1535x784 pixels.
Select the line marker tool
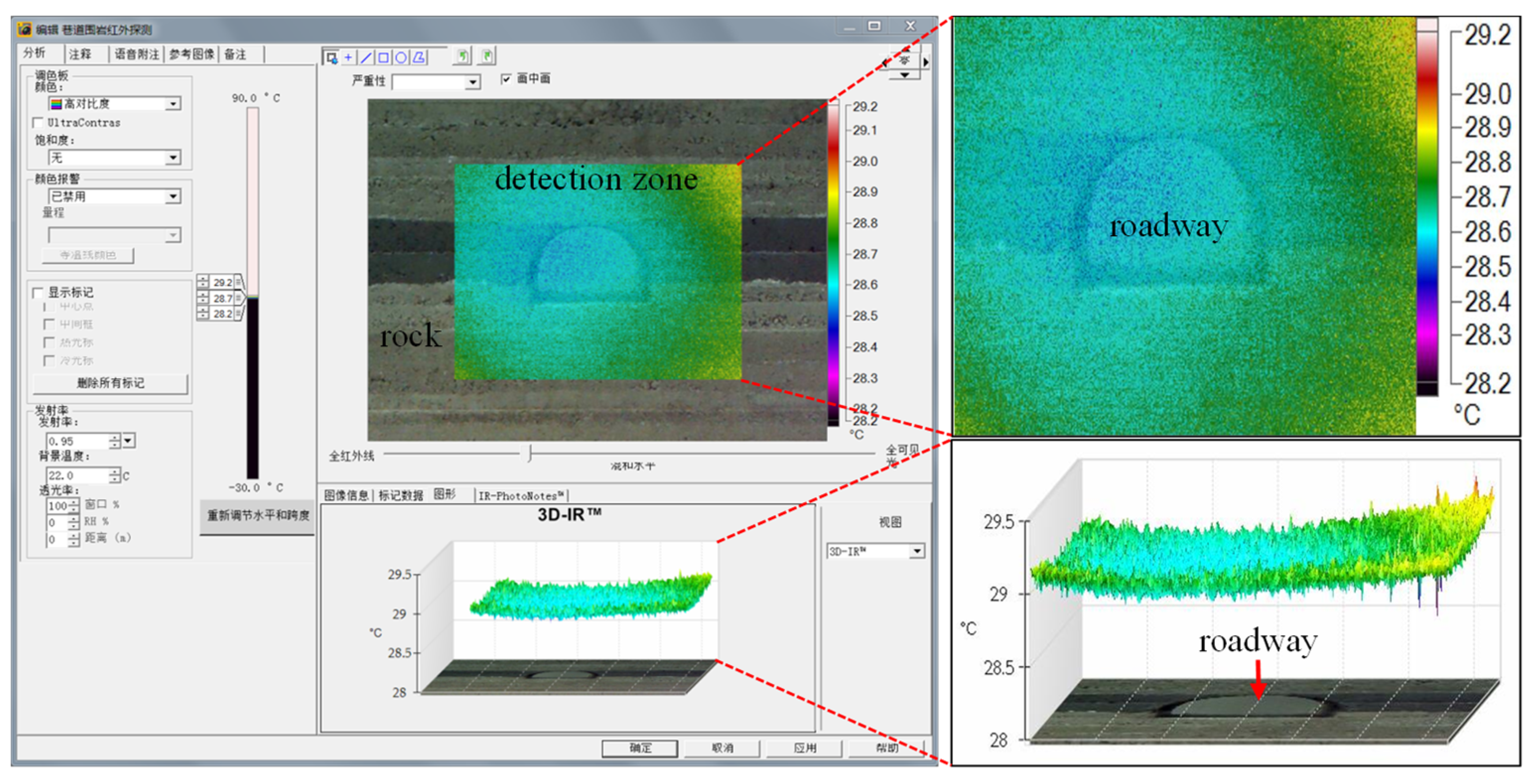click(366, 57)
